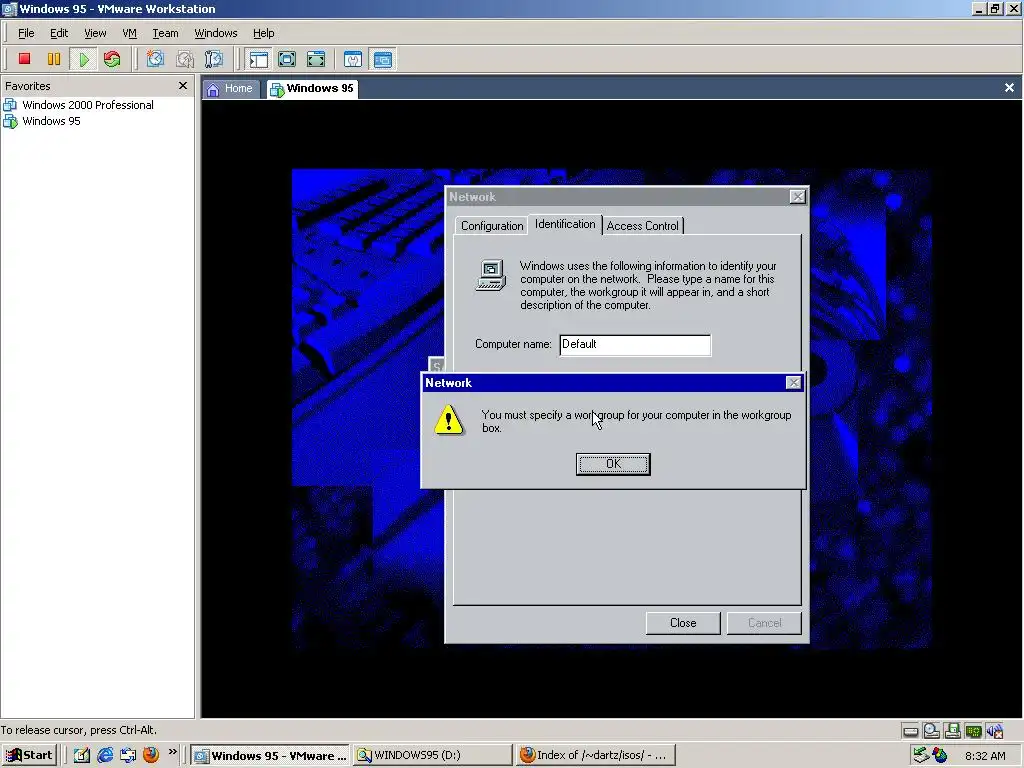The width and height of the screenshot is (1024, 768).
Task: Switch to WINDOWS95 (D:) taskbar window
Action: click(432, 755)
